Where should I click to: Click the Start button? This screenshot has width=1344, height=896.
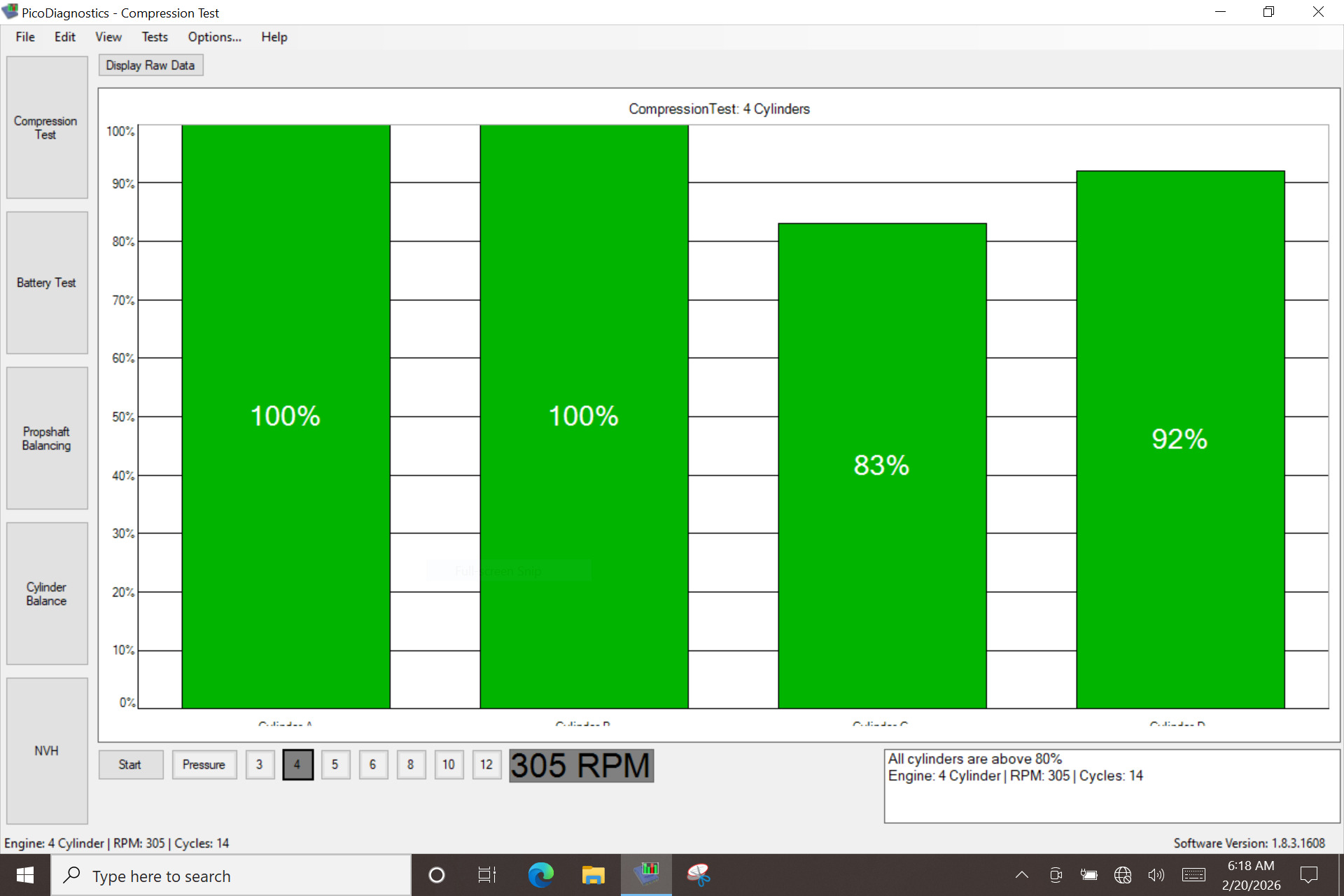130,764
